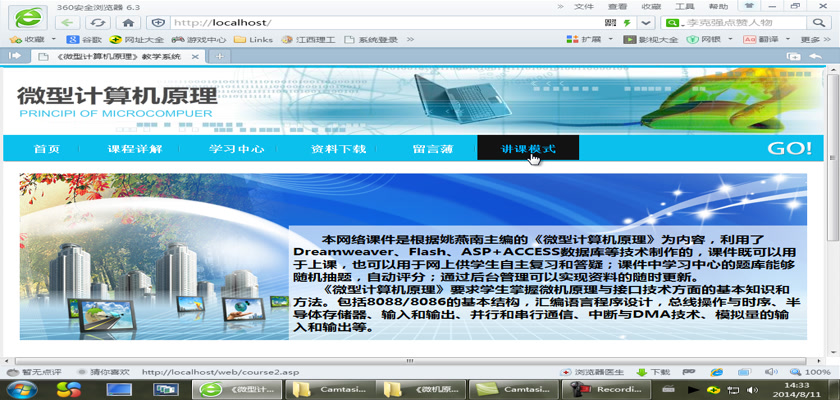The image size is (840, 400).
Task: Click the skin shirt icon in title bar
Action: [749, 6]
